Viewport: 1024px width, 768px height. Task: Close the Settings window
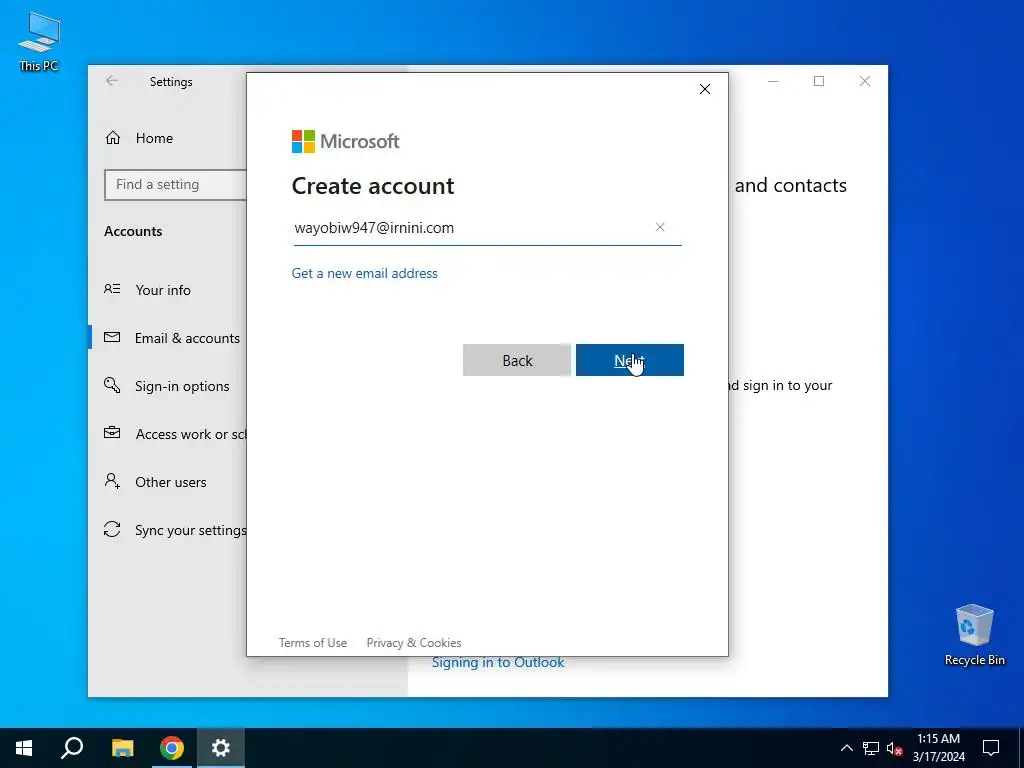(865, 81)
